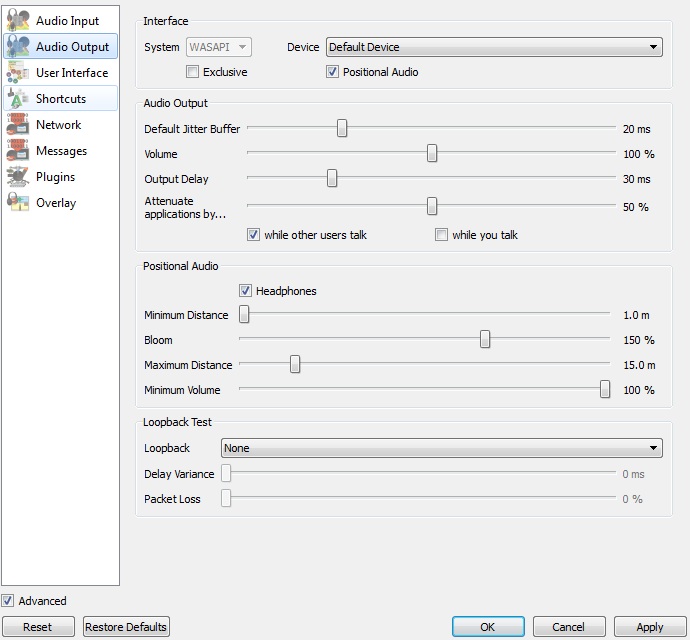Screen dimensions: 693x640
Task: Select the Plugins puzzle icon
Action: pyautogui.click(x=18, y=177)
